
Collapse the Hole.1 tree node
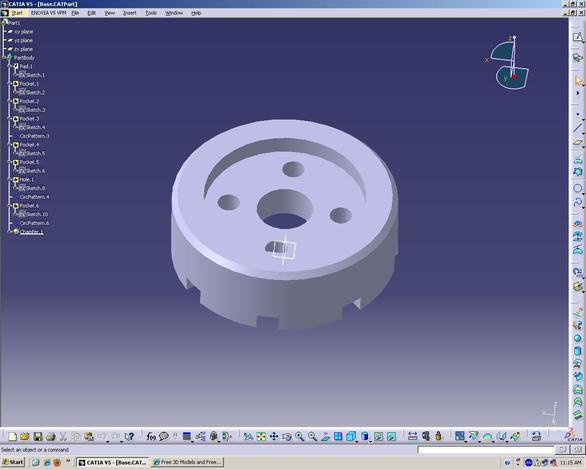(x=10, y=179)
